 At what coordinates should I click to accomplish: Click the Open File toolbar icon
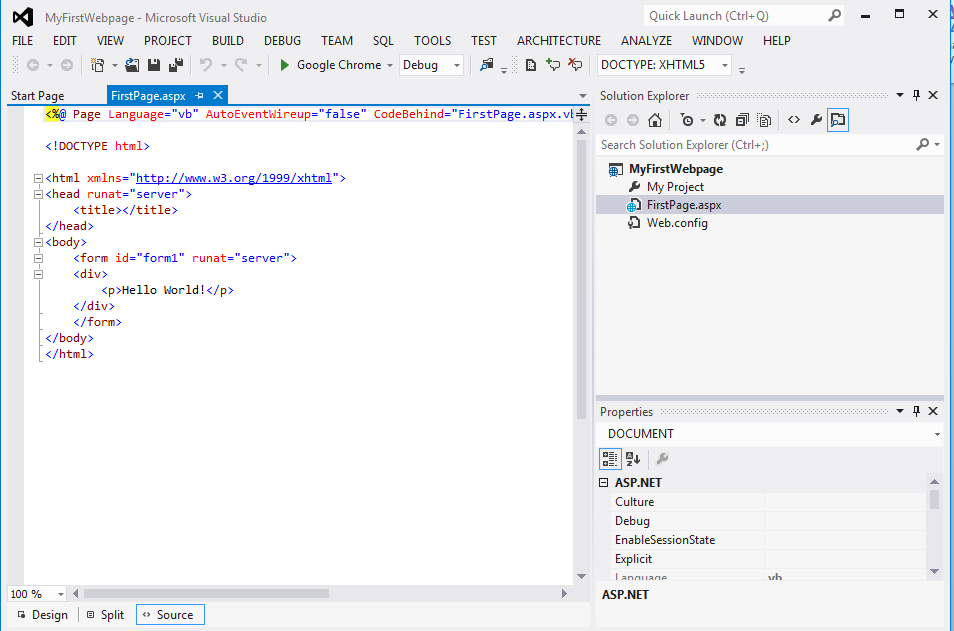tap(132, 65)
